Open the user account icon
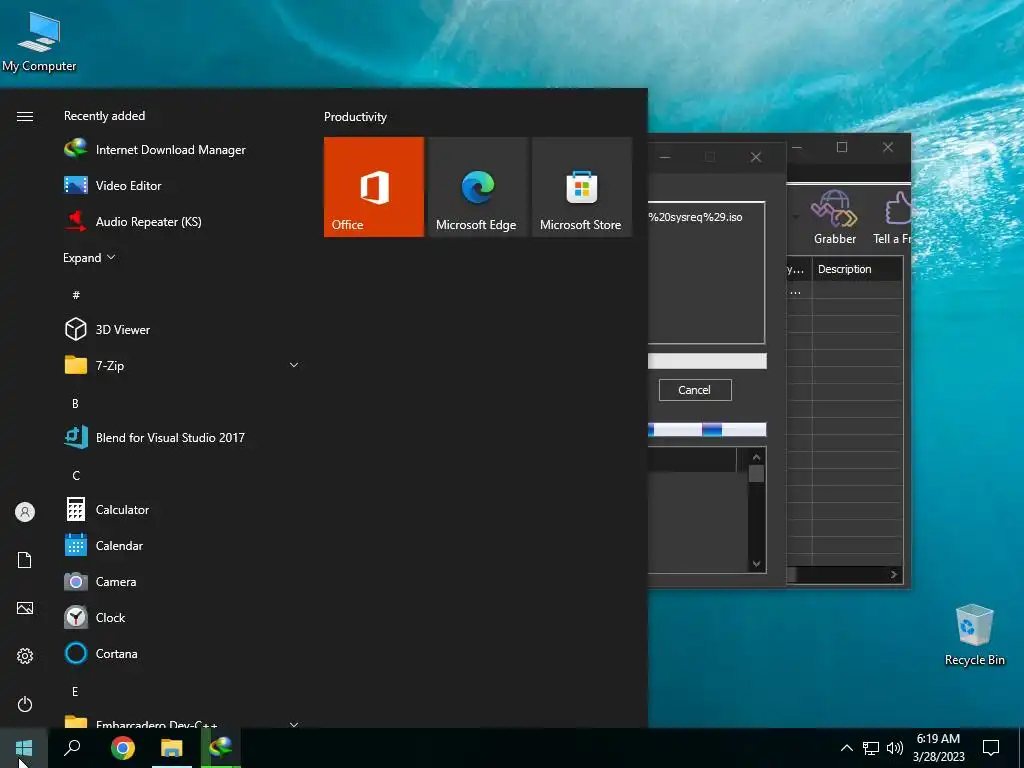 25,512
